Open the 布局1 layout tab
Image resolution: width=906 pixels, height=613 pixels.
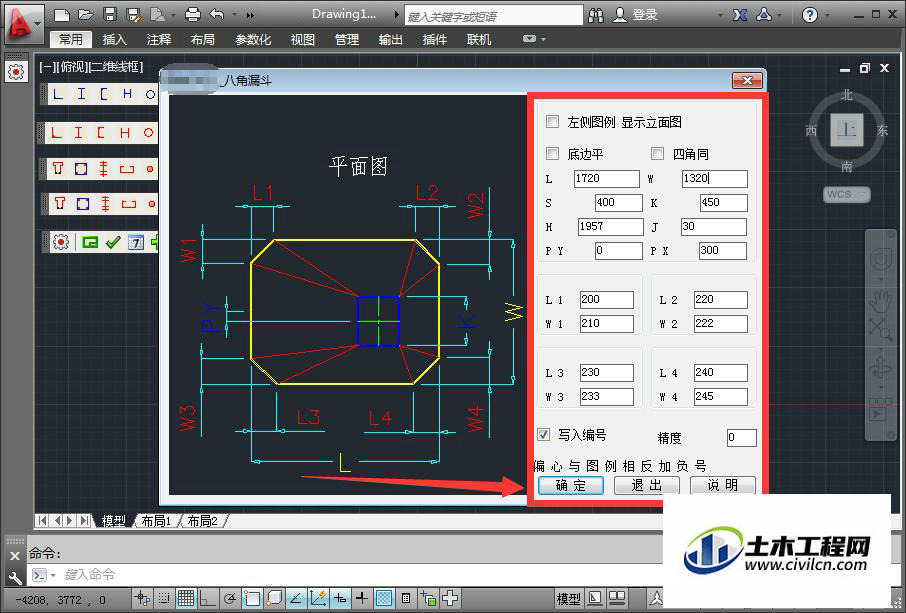coord(157,521)
